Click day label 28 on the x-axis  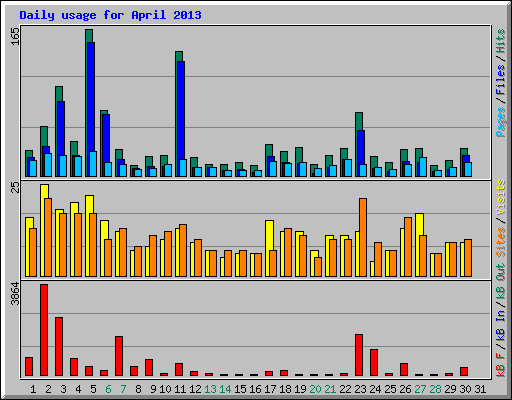pos(435,389)
